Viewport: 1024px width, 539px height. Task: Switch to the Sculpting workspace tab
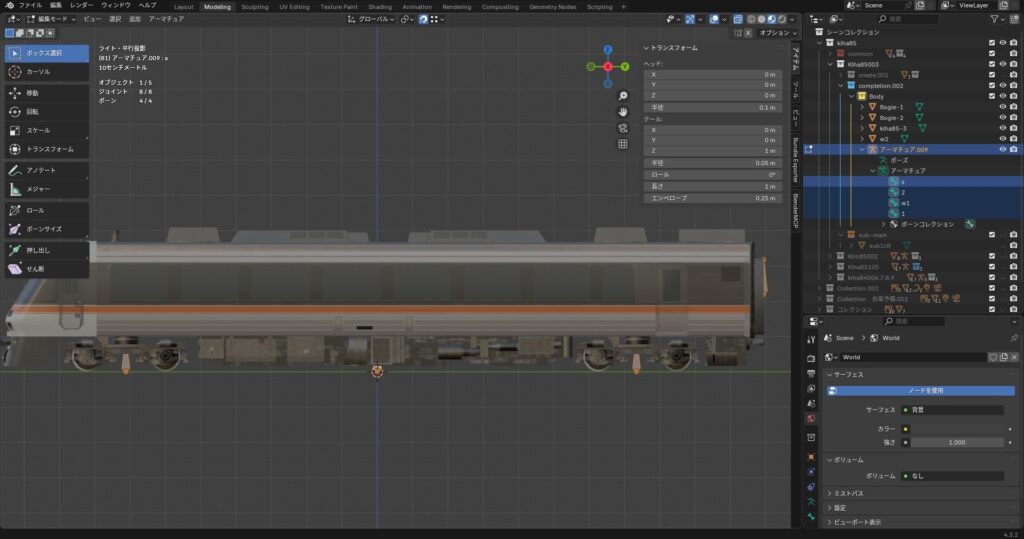tap(255, 6)
